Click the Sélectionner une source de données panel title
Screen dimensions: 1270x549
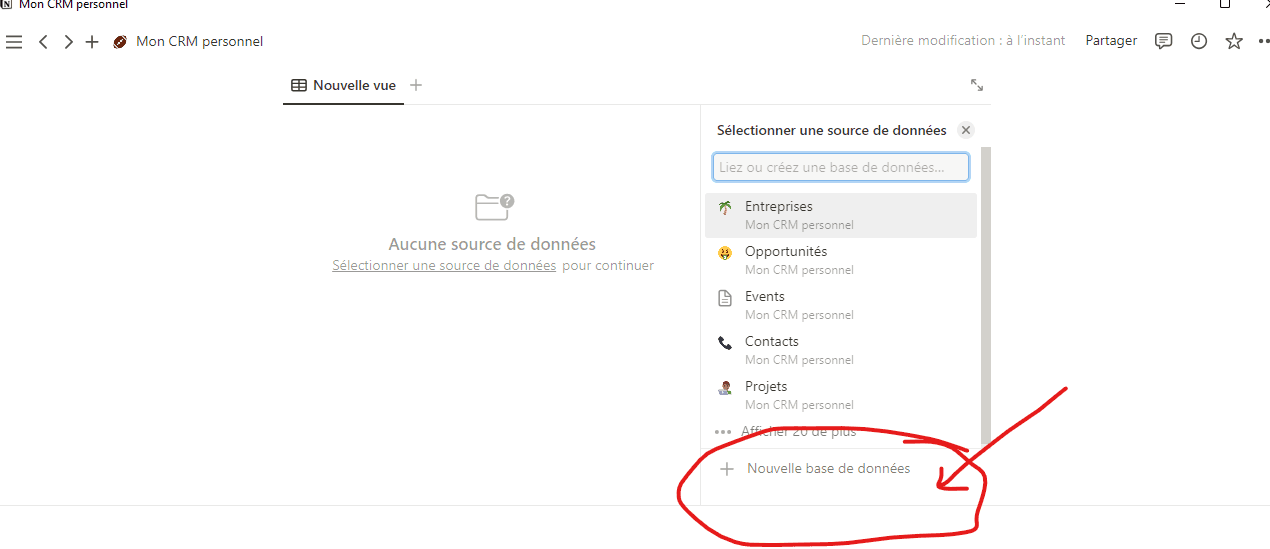(831, 130)
